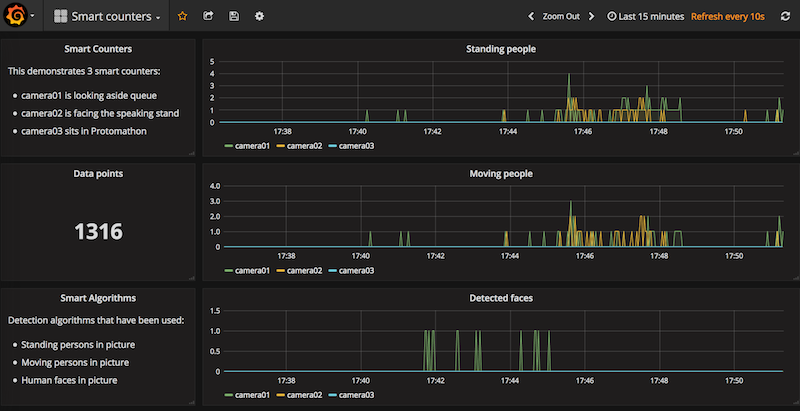800x411 pixels.
Task: Toggle camera01 series in Moving people legend
Action: pyautogui.click(x=247, y=270)
